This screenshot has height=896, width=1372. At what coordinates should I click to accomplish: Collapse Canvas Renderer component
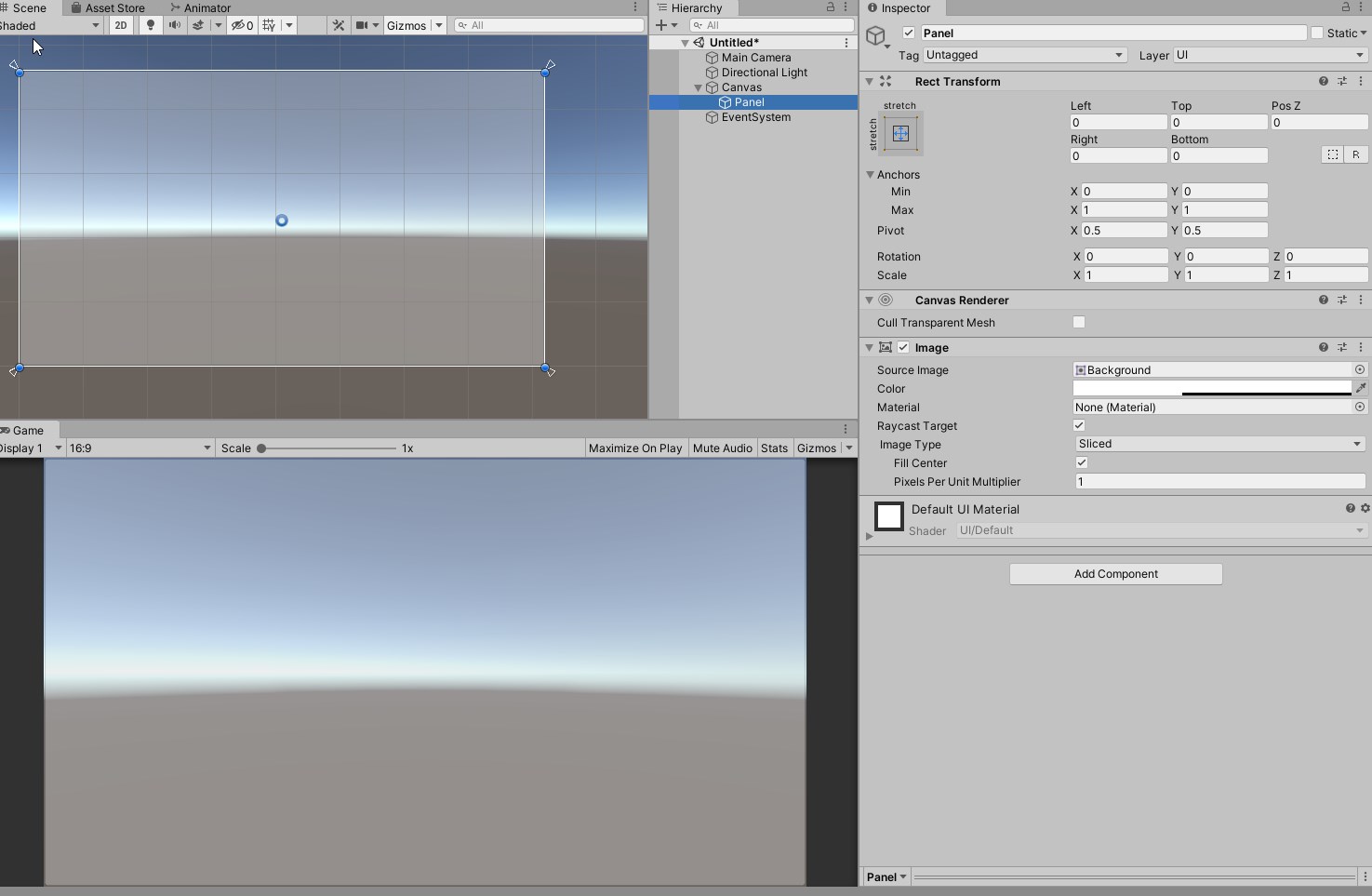pyautogui.click(x=869, y=300)
